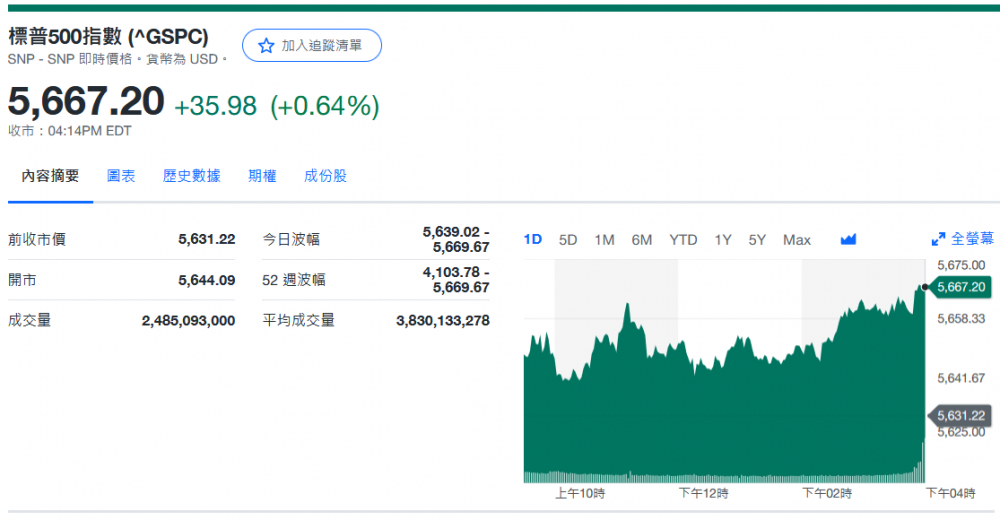
Task: Choose the 6M chart range
Action: 642,239
